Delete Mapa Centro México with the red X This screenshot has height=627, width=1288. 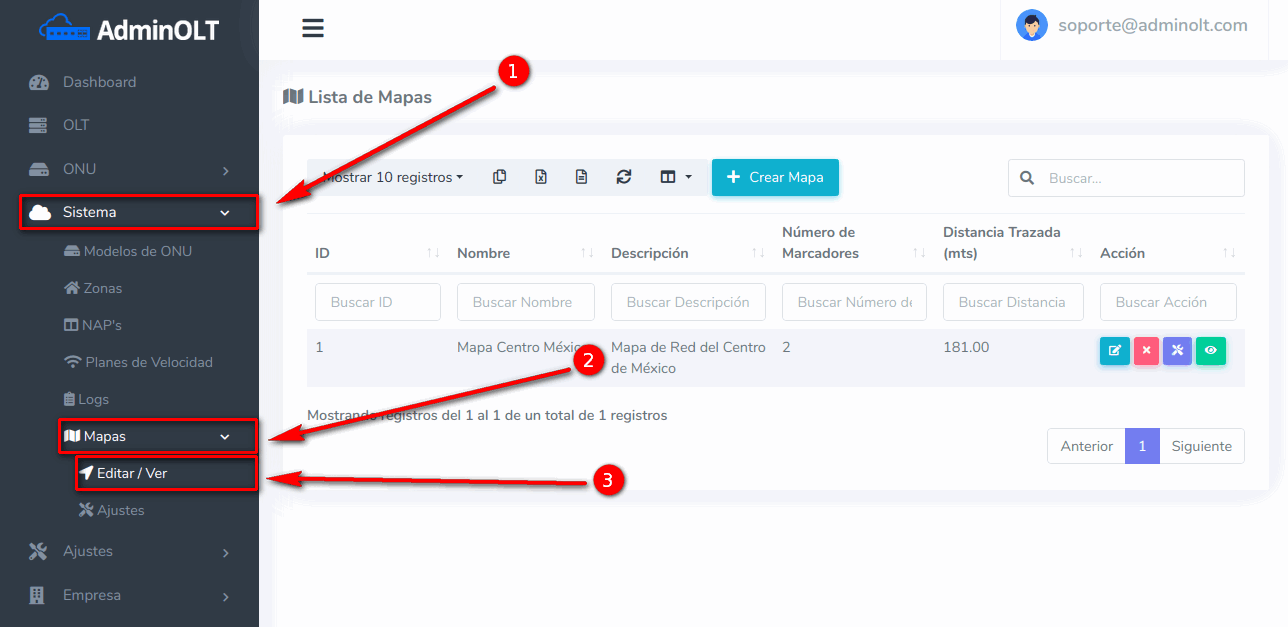click(x=1146, y=351)
